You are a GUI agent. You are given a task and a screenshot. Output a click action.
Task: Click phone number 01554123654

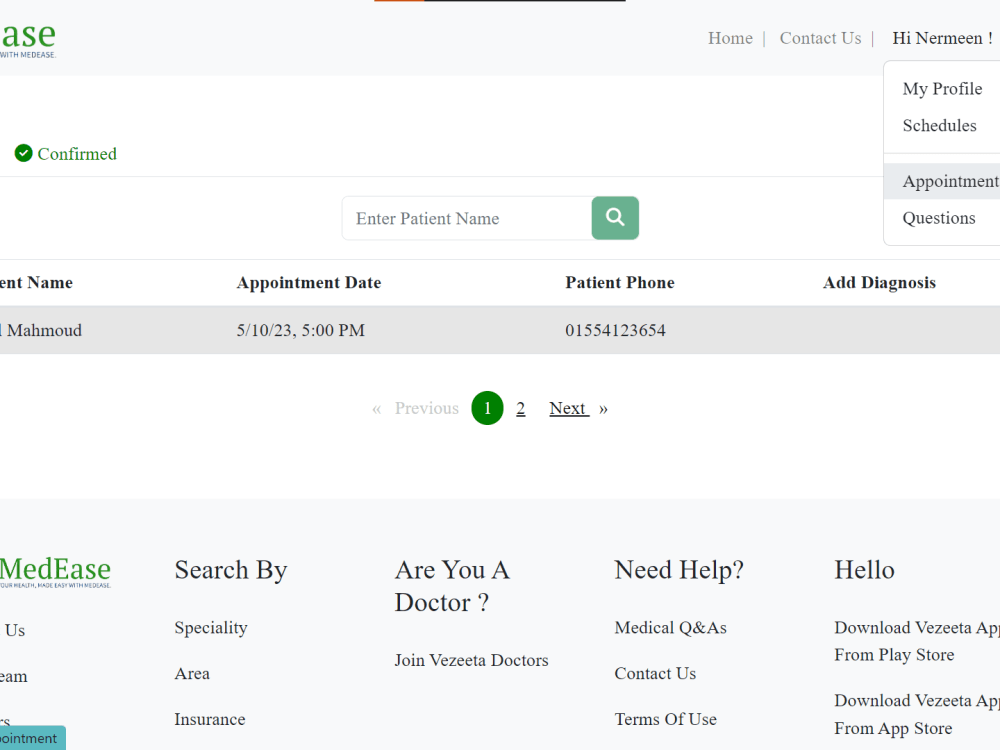(x=615, y=330)
